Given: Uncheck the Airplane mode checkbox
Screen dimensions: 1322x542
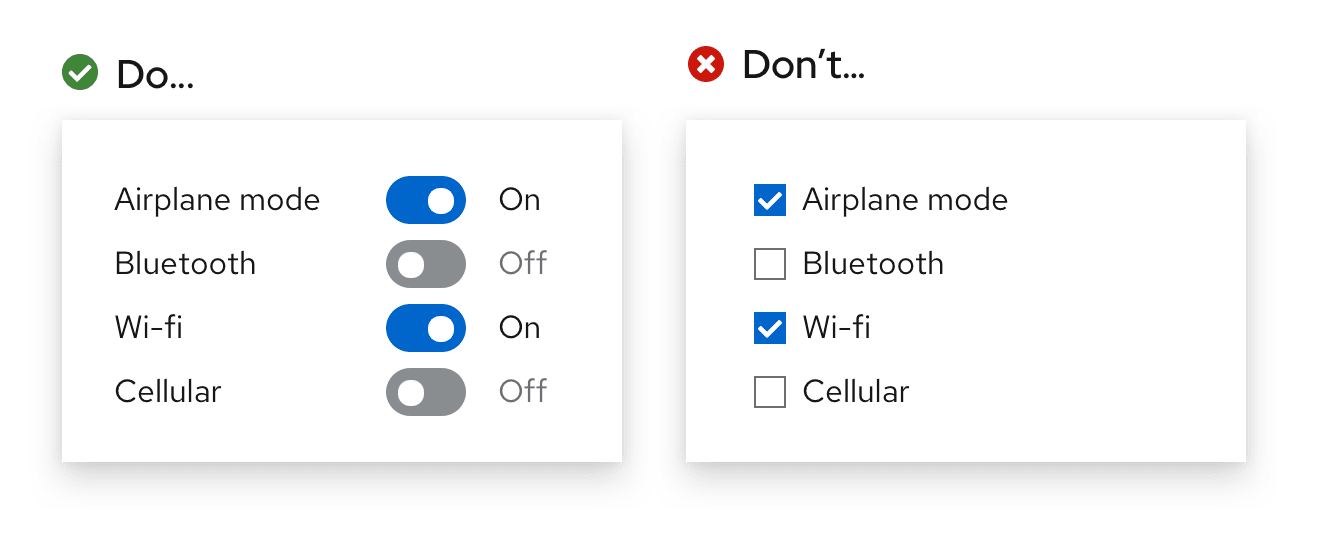Looking at the screenshot, I should pyautogui.click(x=769, y=200).
